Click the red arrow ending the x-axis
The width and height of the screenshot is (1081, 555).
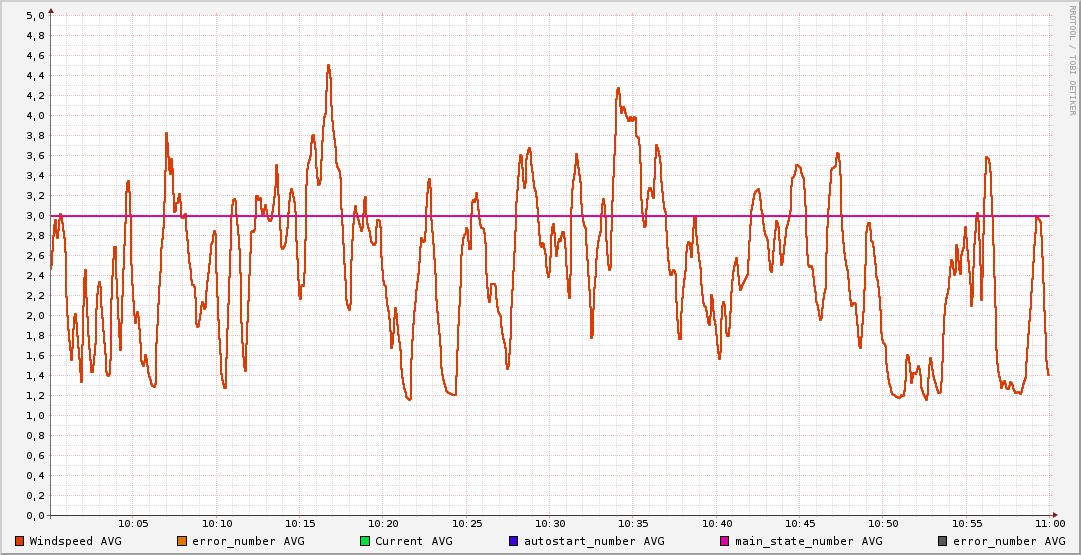pyautogui.click(x=1057, y=516)
